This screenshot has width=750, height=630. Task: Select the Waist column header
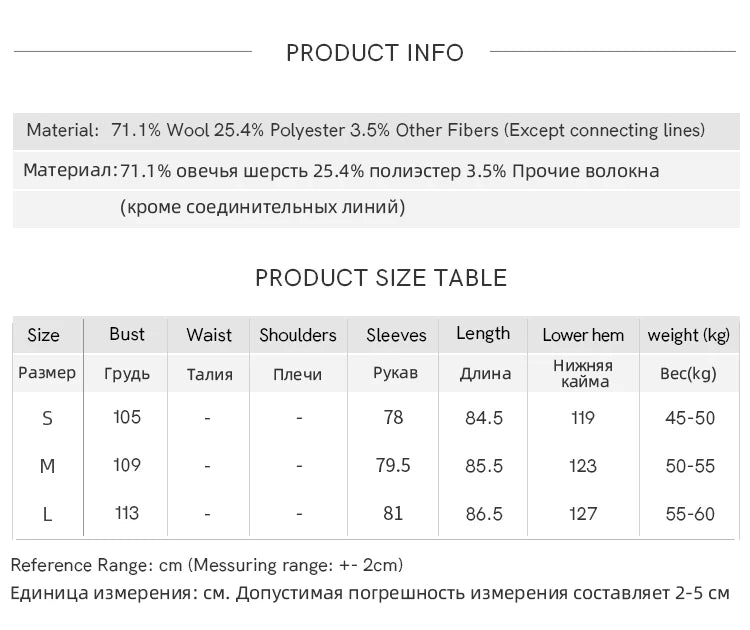tap(209, 335)
